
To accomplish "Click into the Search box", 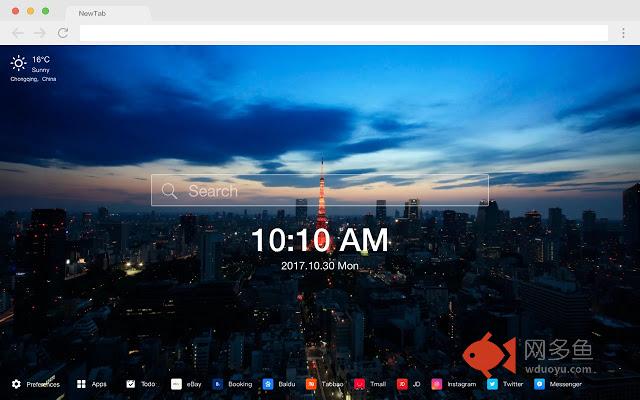I will click(320, 190).
